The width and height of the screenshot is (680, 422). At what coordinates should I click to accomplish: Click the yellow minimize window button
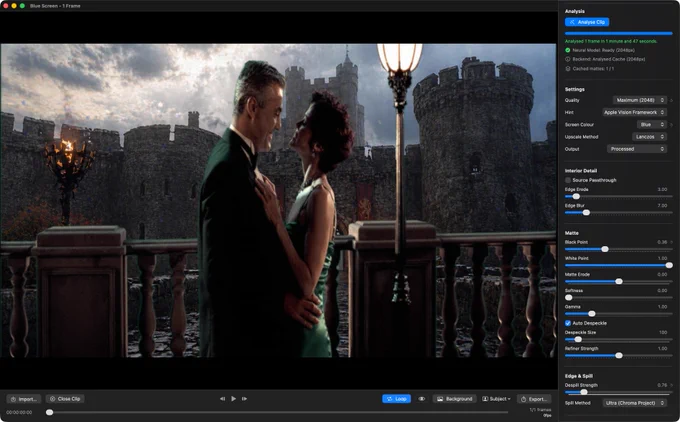click(x=14, y=6)
